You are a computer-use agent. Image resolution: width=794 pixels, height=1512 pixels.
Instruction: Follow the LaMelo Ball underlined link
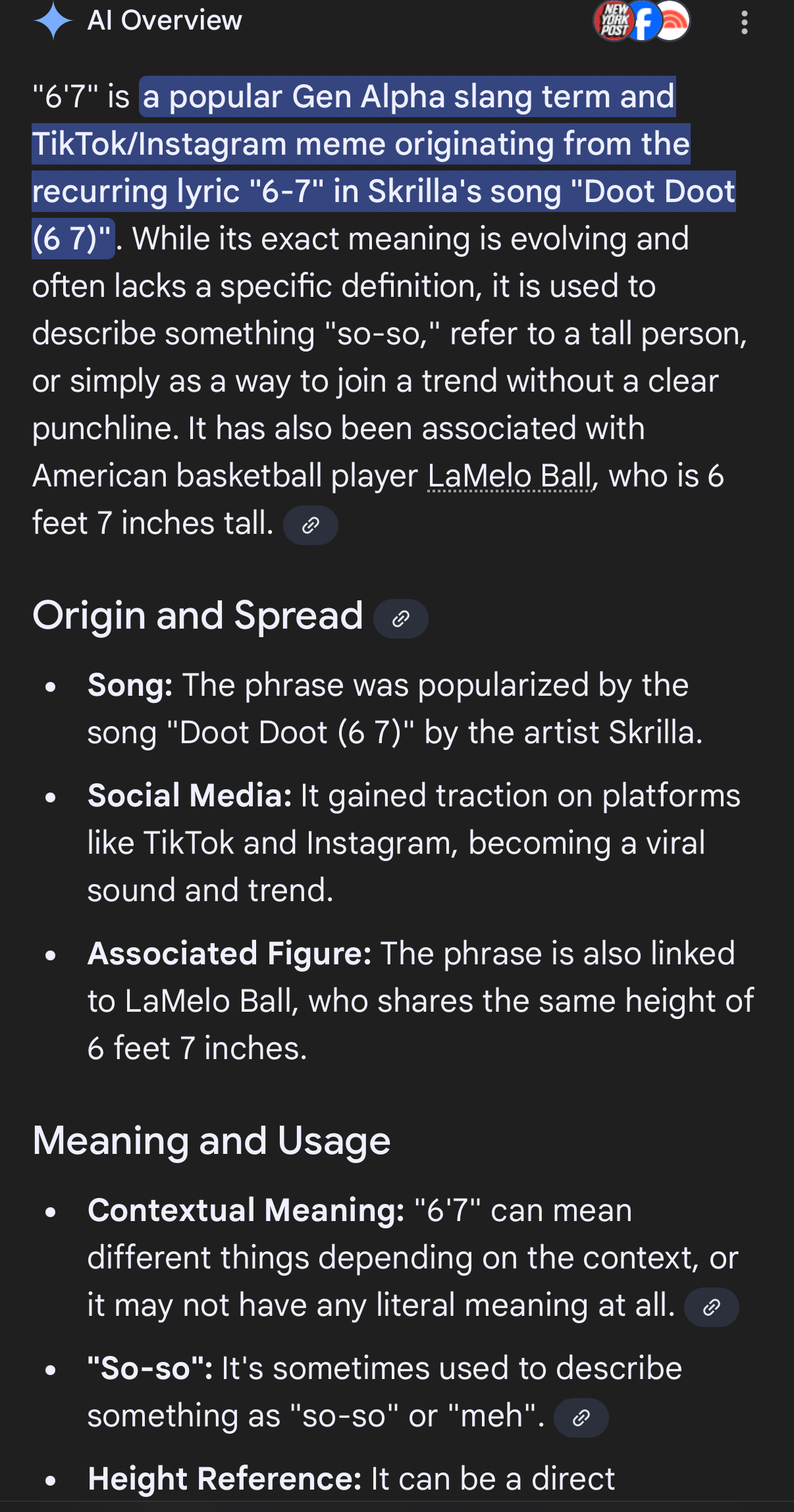point(510,476)
